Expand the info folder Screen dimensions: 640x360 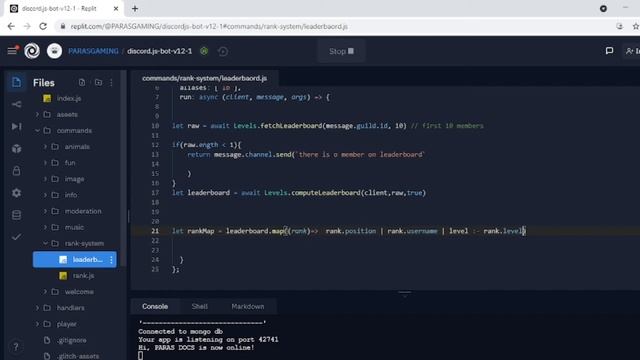[x=45, y=195]
